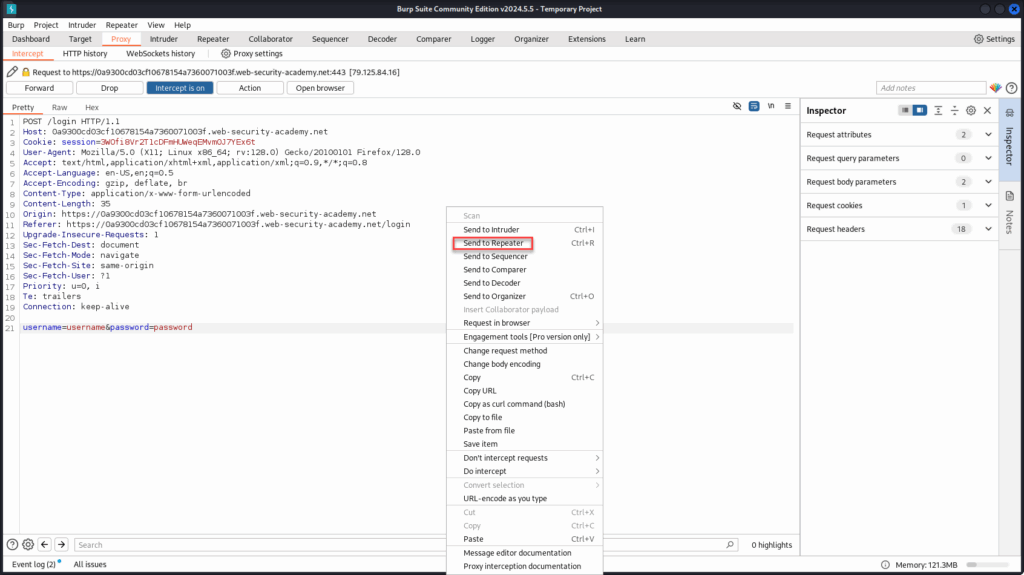Open Request in browser submenu
Screen dimensions: 1024x575
524,323
